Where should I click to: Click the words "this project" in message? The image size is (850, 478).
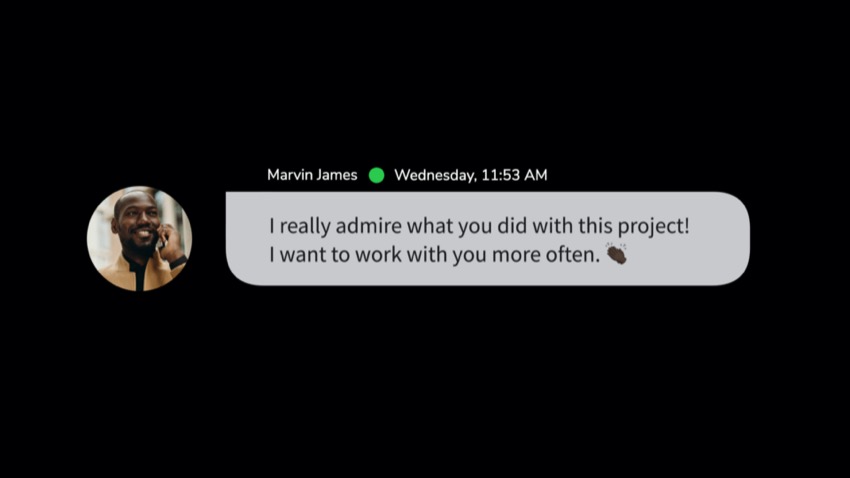click(634, 227)
